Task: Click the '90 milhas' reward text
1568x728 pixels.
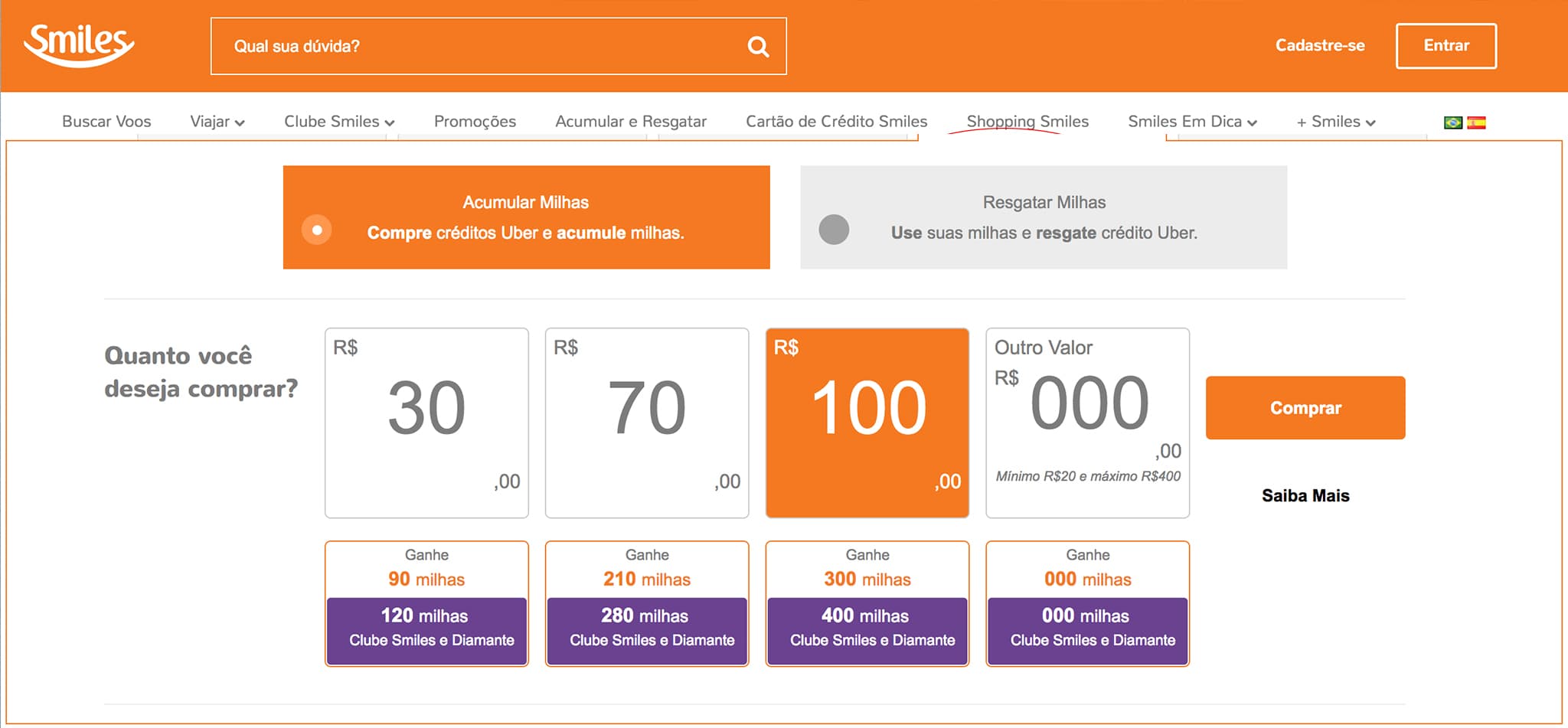Action: click(426, 579)
